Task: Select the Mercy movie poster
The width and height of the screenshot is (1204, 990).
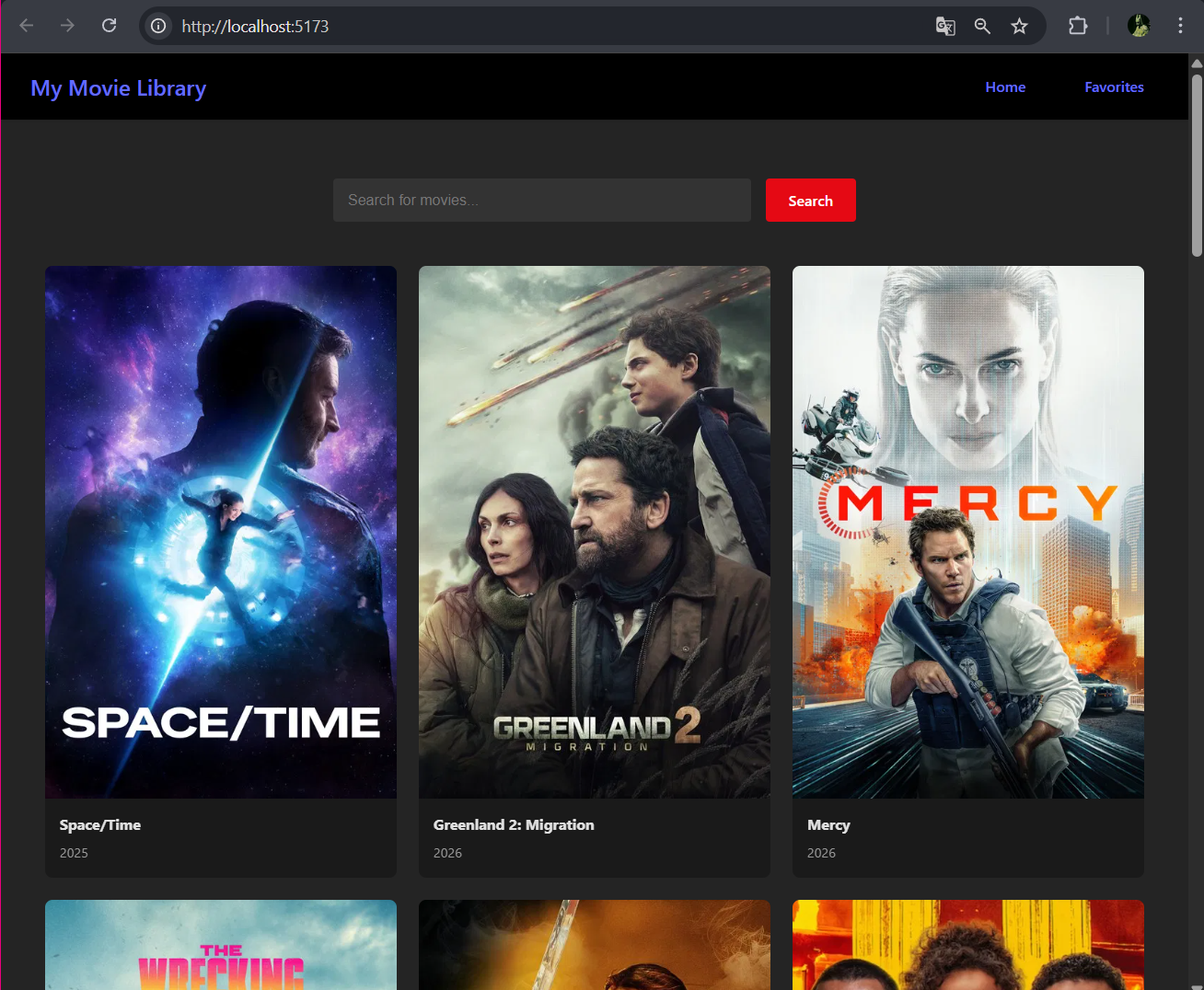Action: pos(968,532)
